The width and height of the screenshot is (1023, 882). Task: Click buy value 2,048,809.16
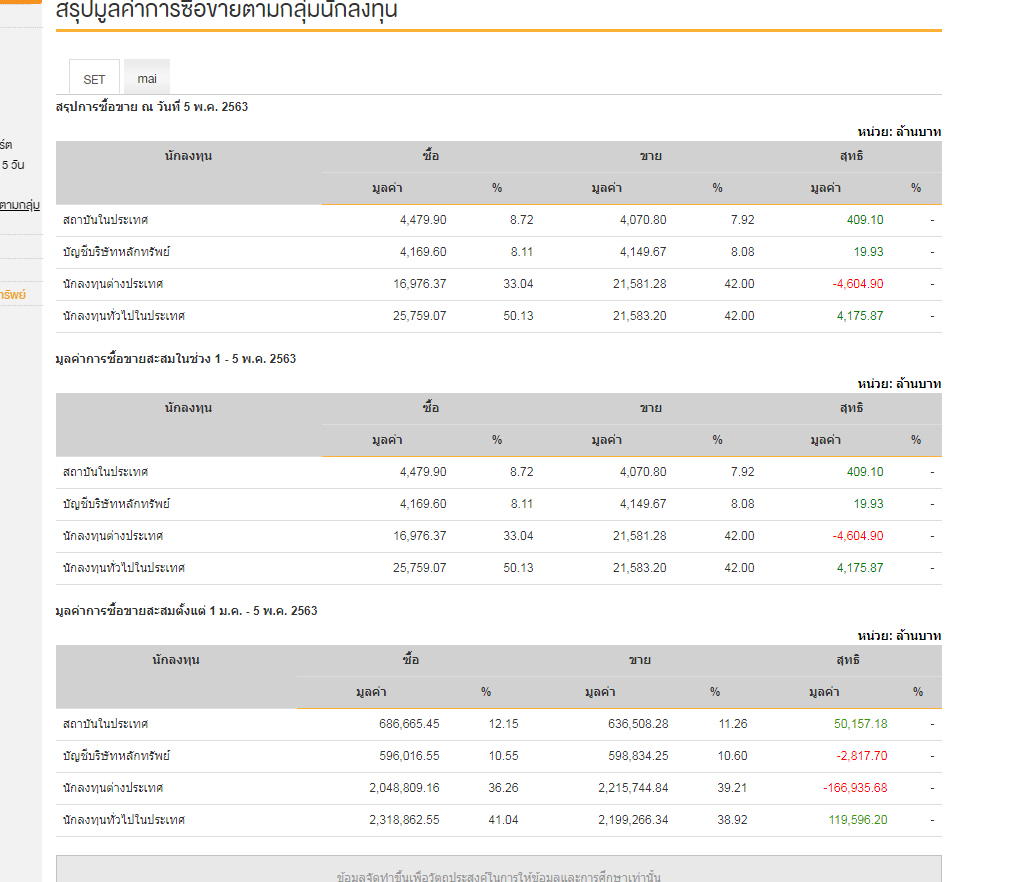pos(405,787)
